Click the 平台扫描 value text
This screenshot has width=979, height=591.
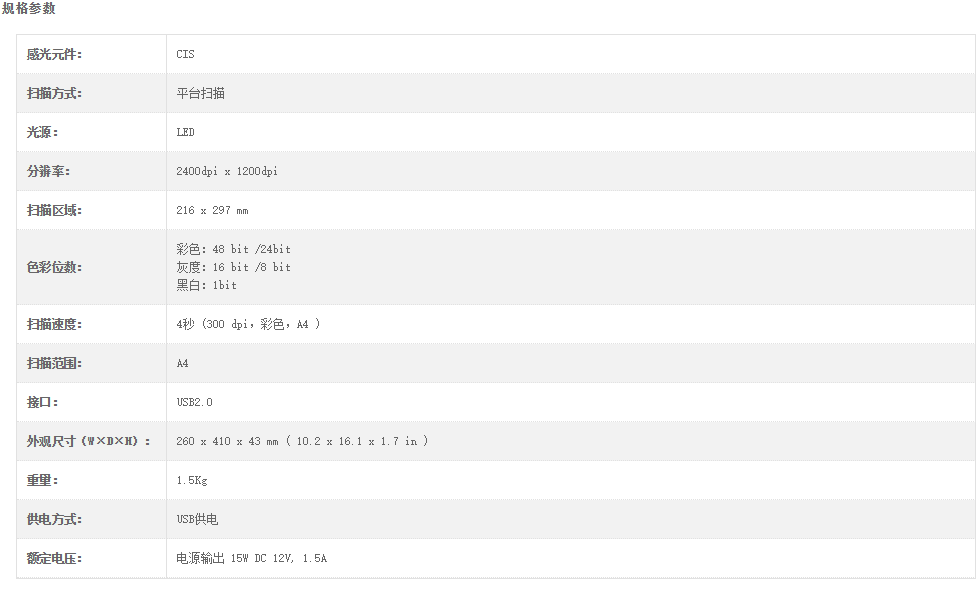point(200,94)
